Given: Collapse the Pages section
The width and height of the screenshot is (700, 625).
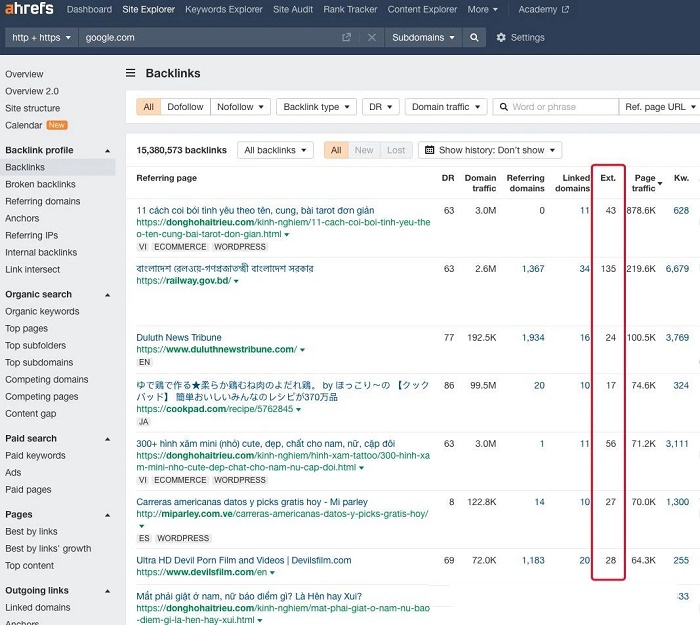Looking at the screenshot, I should [x=107, y=515].
